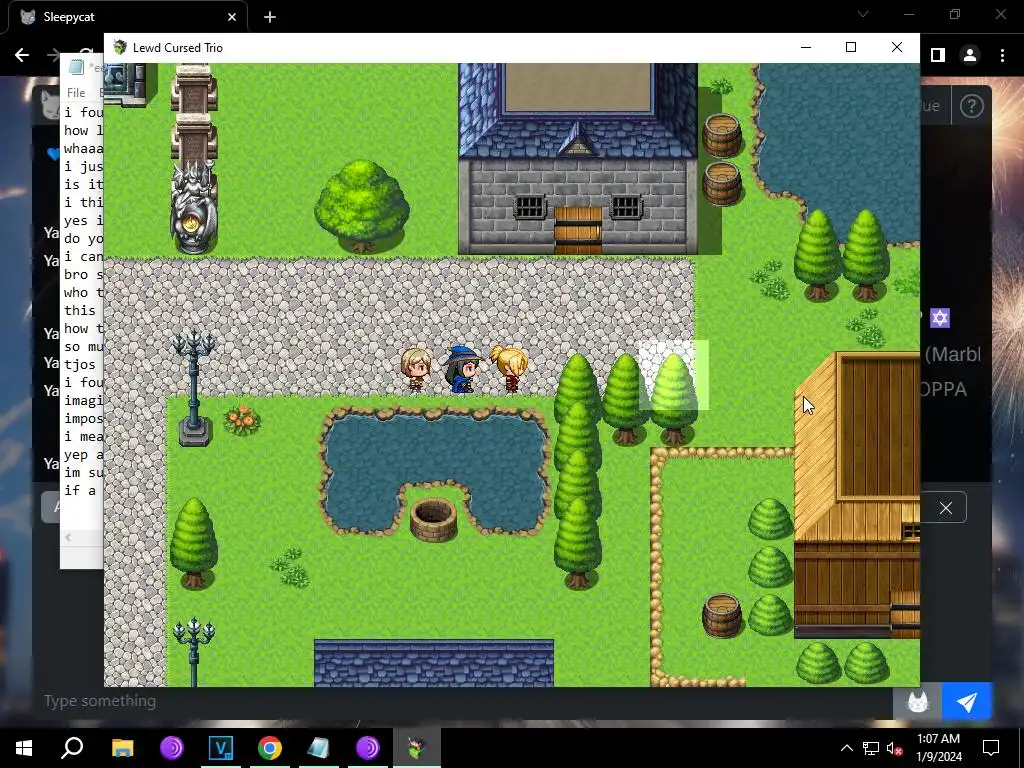This screenshot has height=768, width=1024.
Task: Maximize the Lewd Cursed Trio window
Action: [x=850, y=47]
